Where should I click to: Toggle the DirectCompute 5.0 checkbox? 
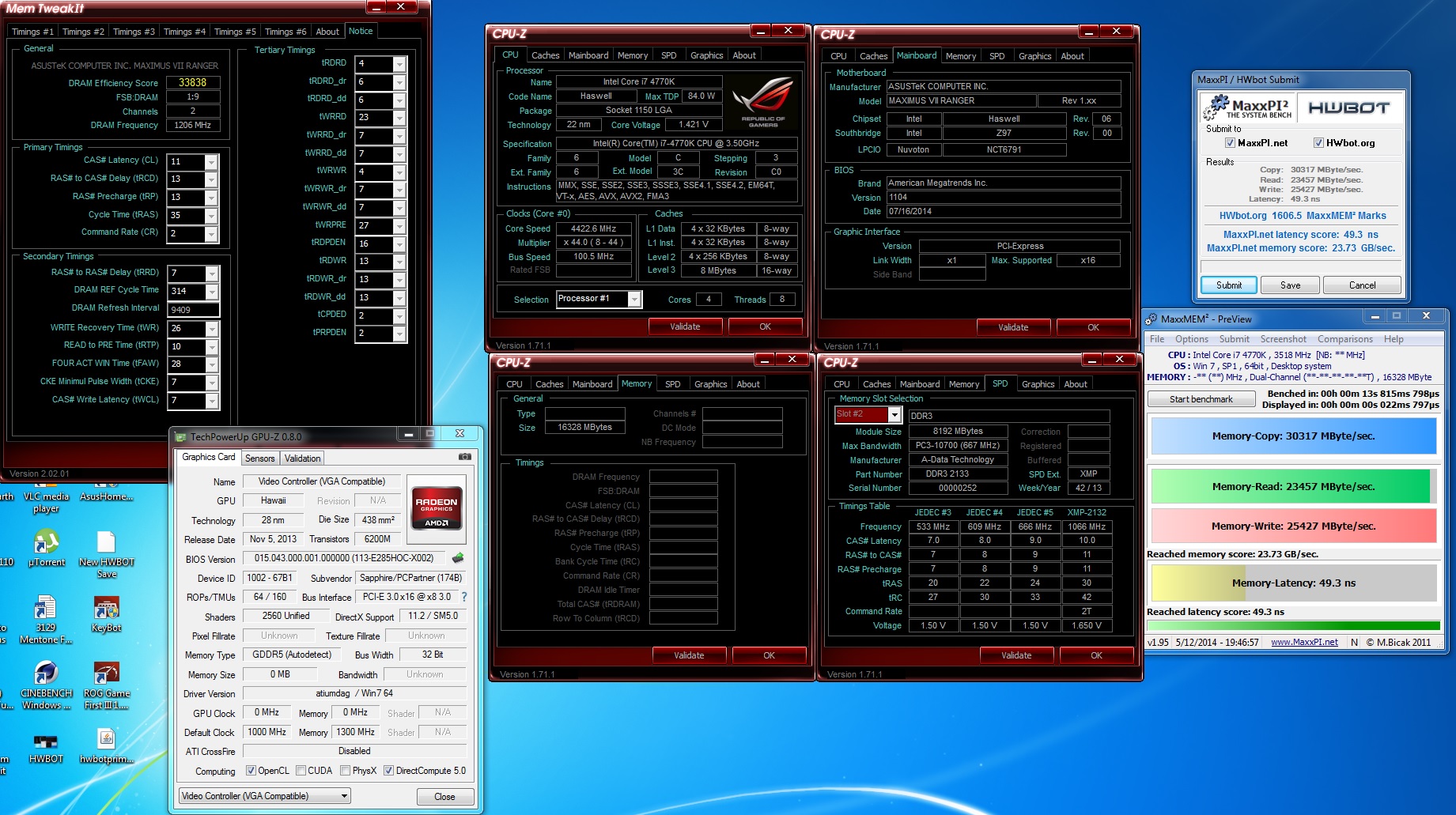(388, 771)
